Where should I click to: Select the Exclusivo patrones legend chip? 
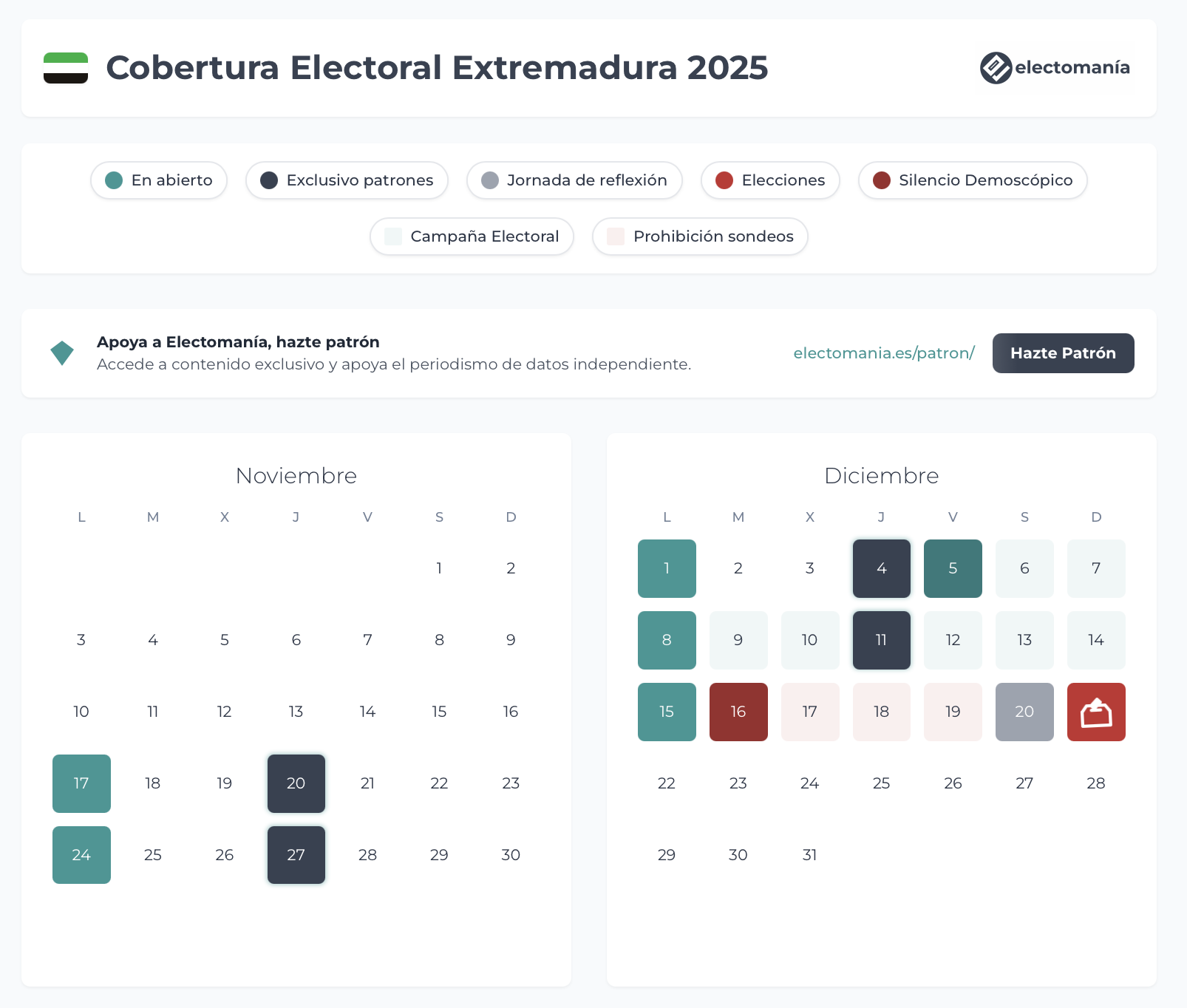coord(347,180)
